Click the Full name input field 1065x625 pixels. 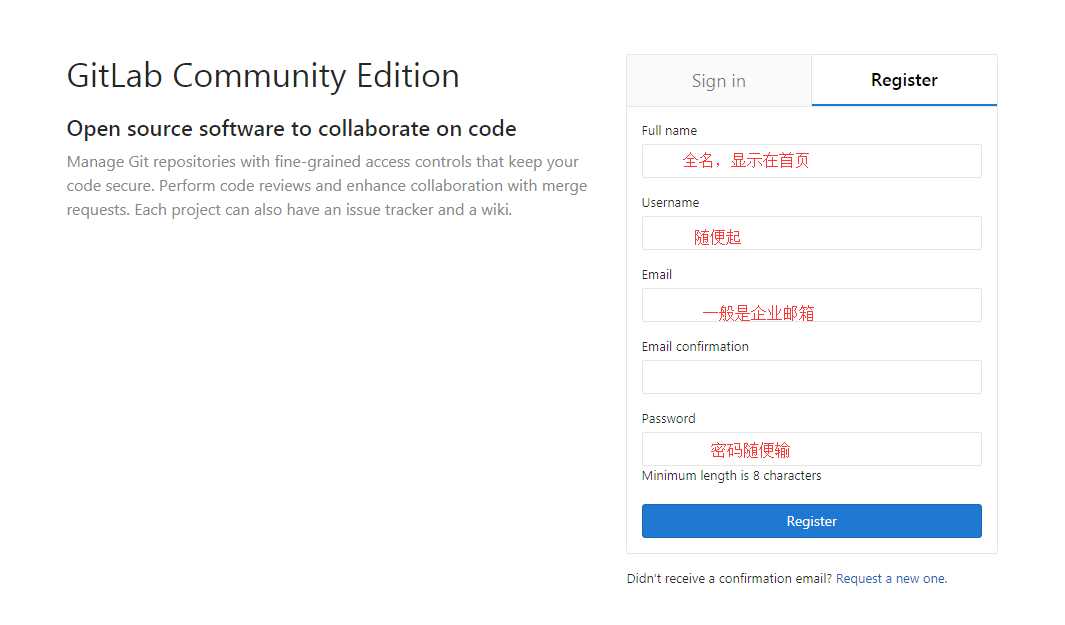(812, 161)
